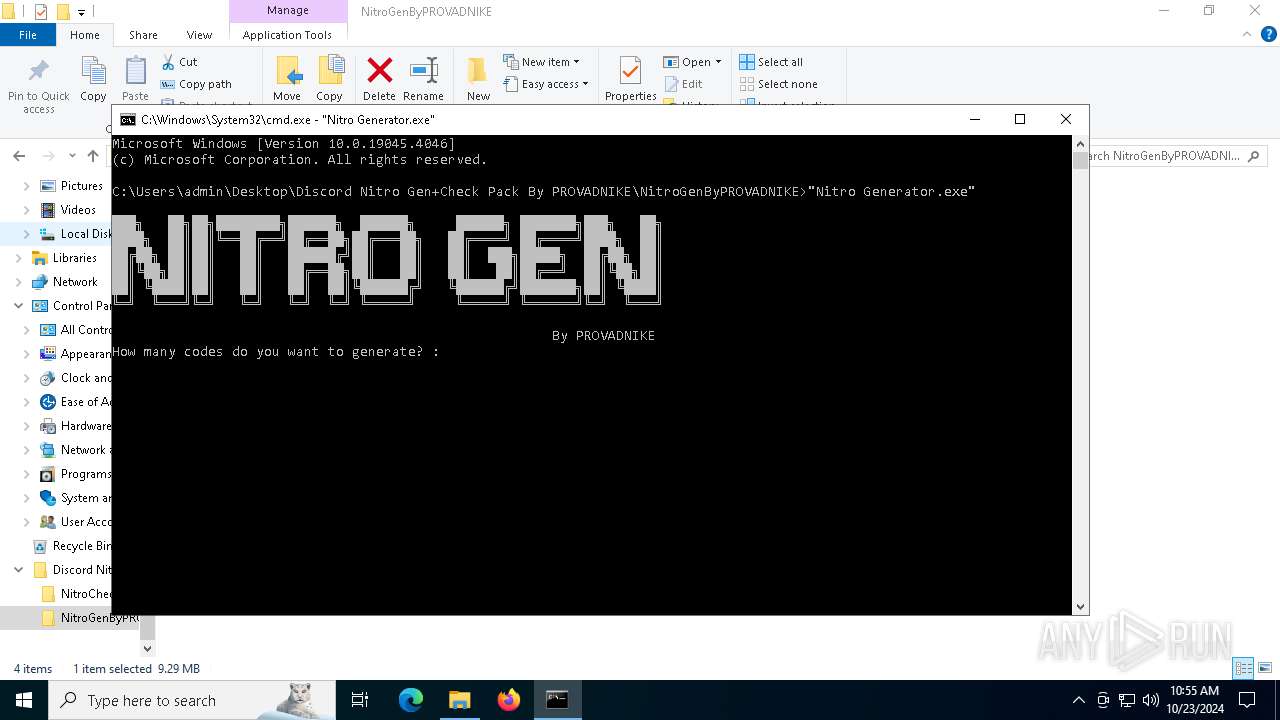Click Select all in ribbon
The image size is (1280, 720).
click(771, 62)
